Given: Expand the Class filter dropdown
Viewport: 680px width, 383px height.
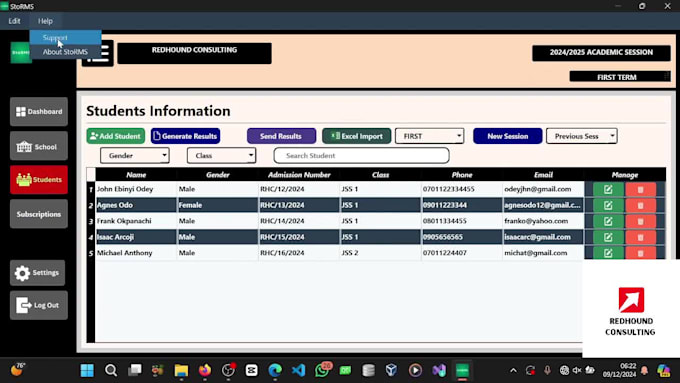Looking at the screenshot, I should pos(221,156).
